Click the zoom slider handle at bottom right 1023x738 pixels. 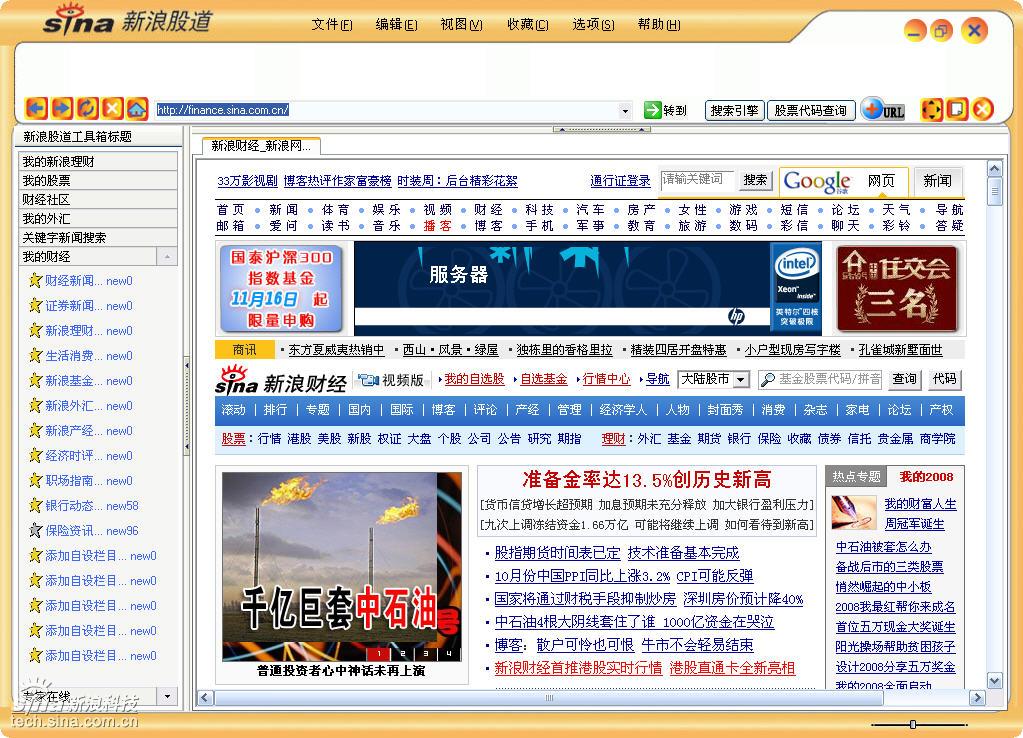913,724
